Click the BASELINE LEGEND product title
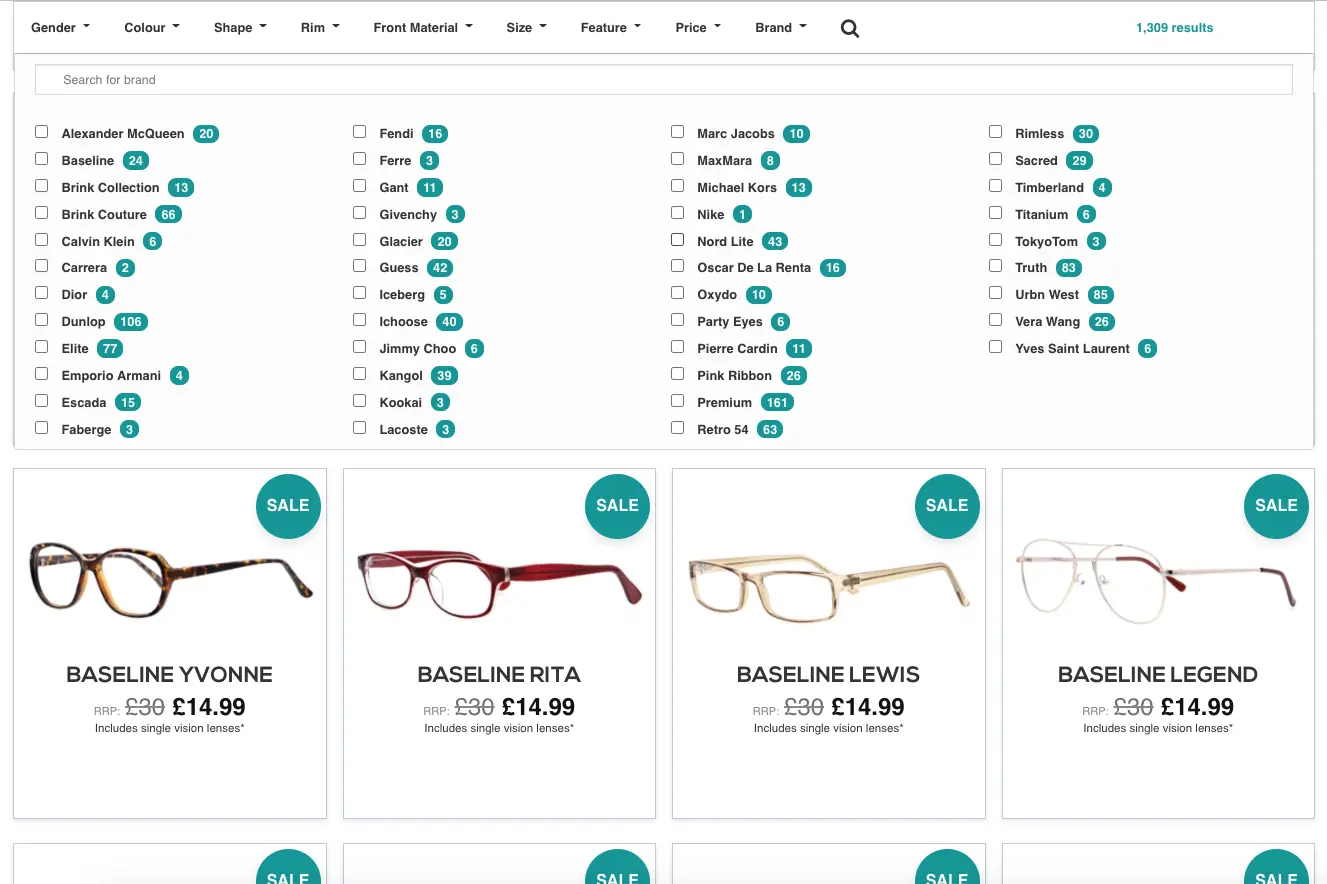 (1158, 675)
